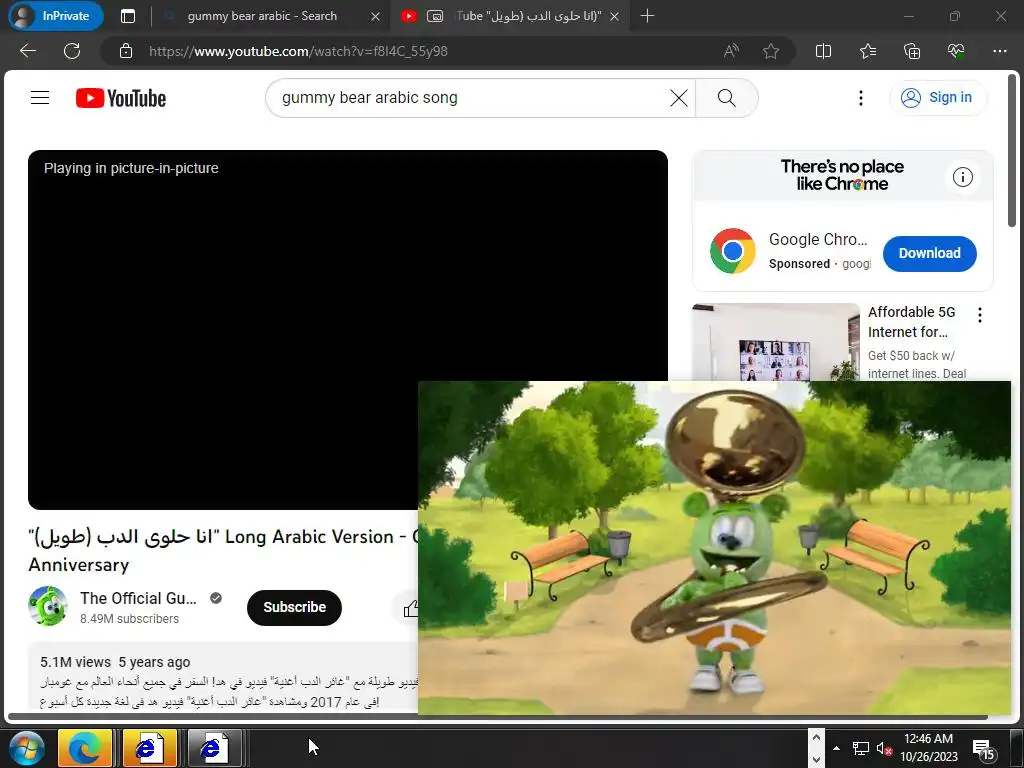Screen dimensions: 1024x768
Task: Open the Google Chro... sponsored link
Action: [818, 240]
